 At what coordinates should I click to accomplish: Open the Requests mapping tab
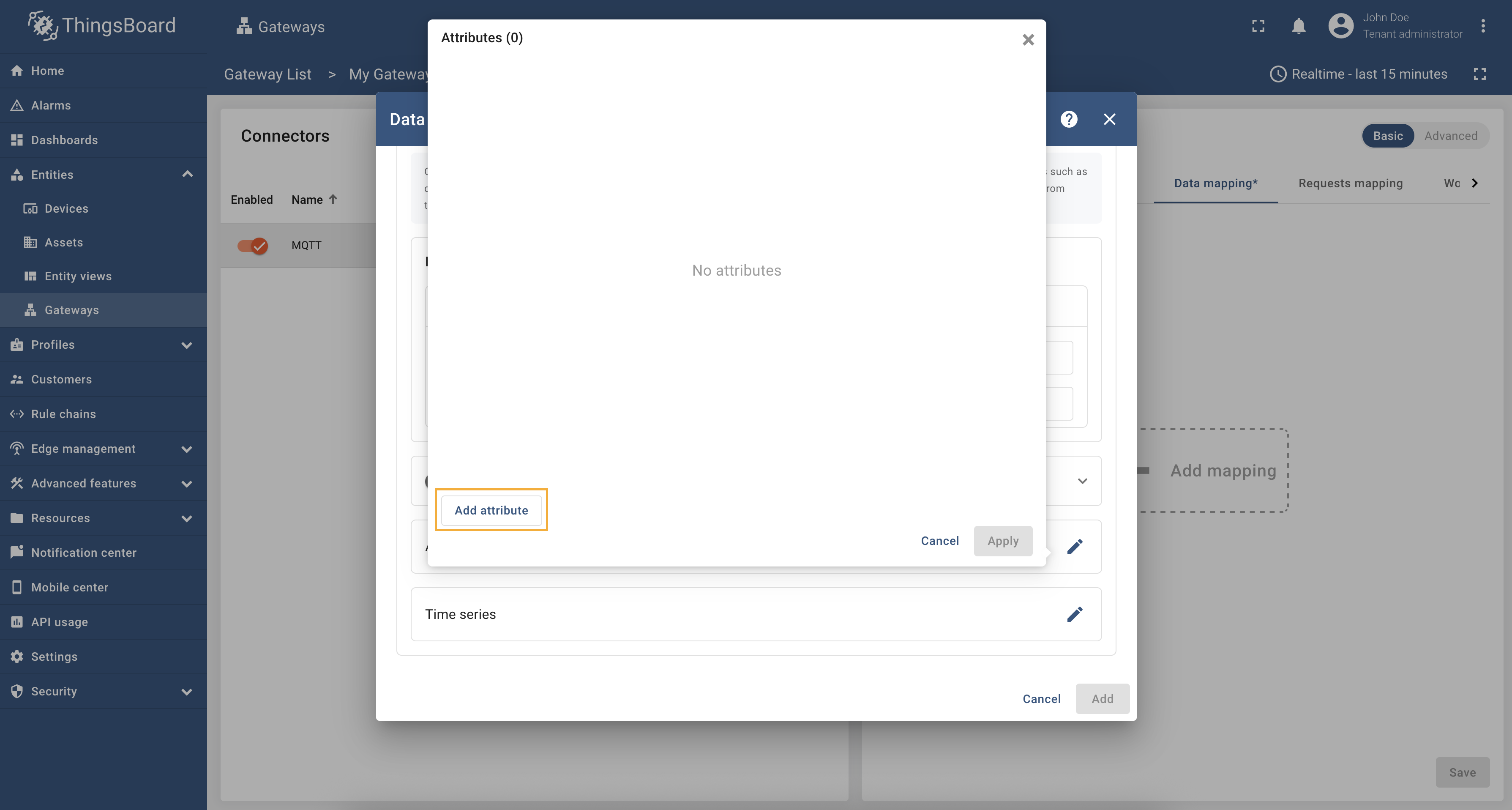(1350, 183)
